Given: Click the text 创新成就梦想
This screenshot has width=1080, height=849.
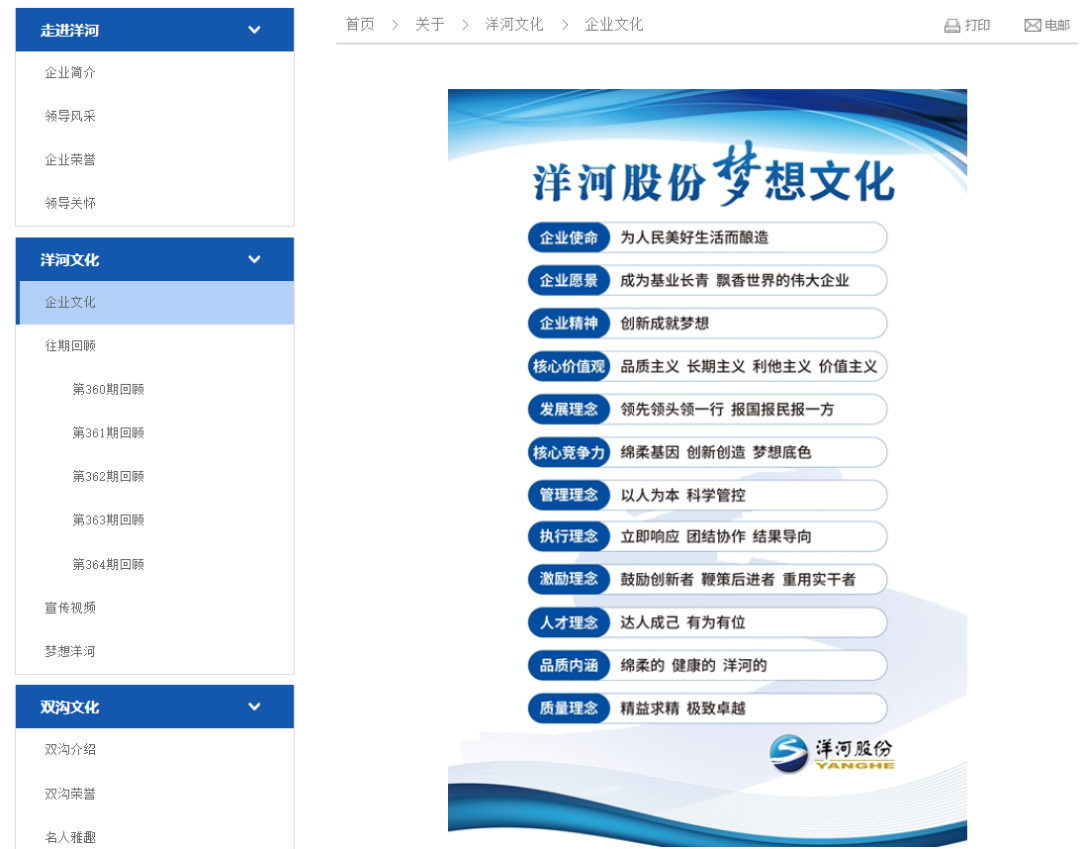Looking at the screenshot, I should [x=665, y=323].
